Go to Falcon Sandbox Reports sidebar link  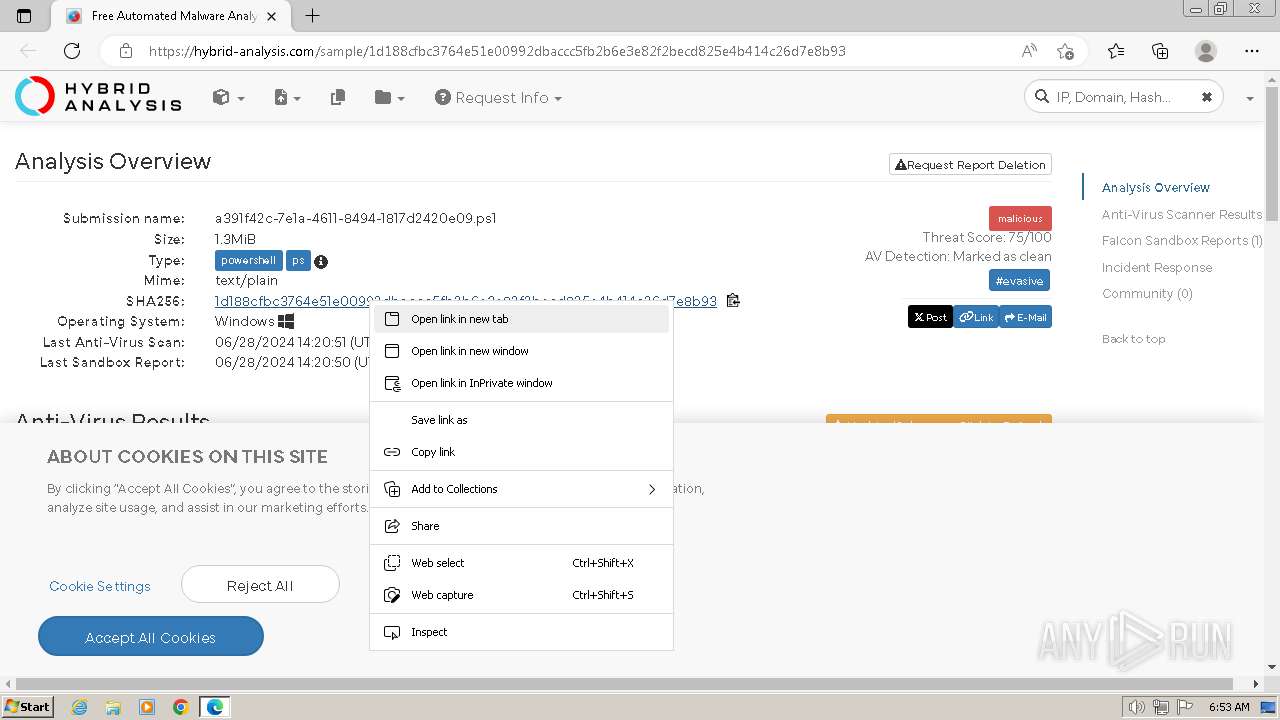pyautogui.click(x=1182, y=240)
